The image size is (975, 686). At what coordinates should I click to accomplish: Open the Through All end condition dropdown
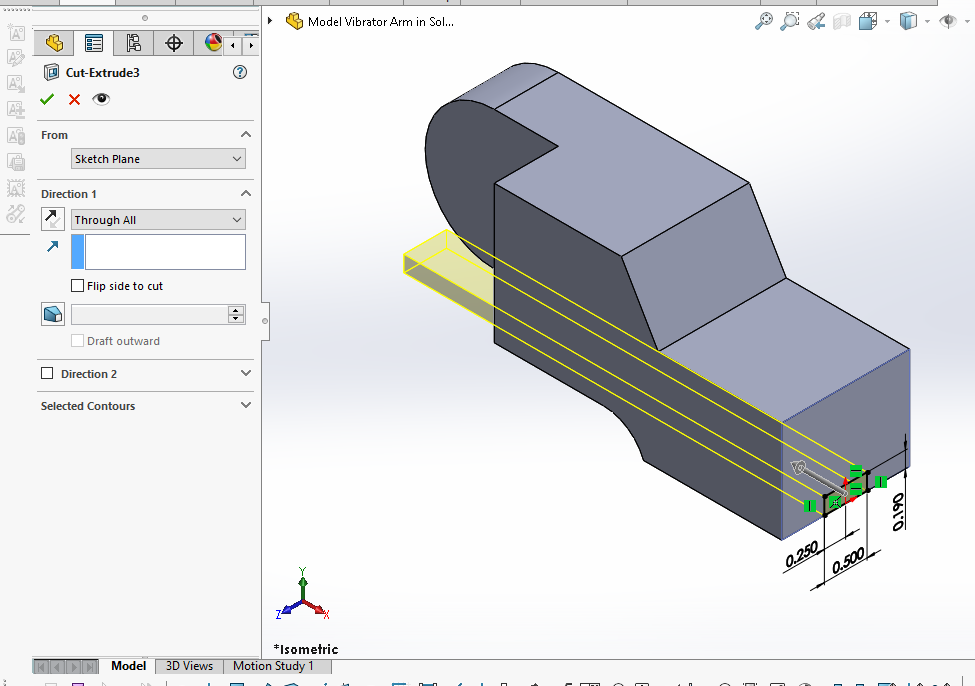click(x=158, y=220)
